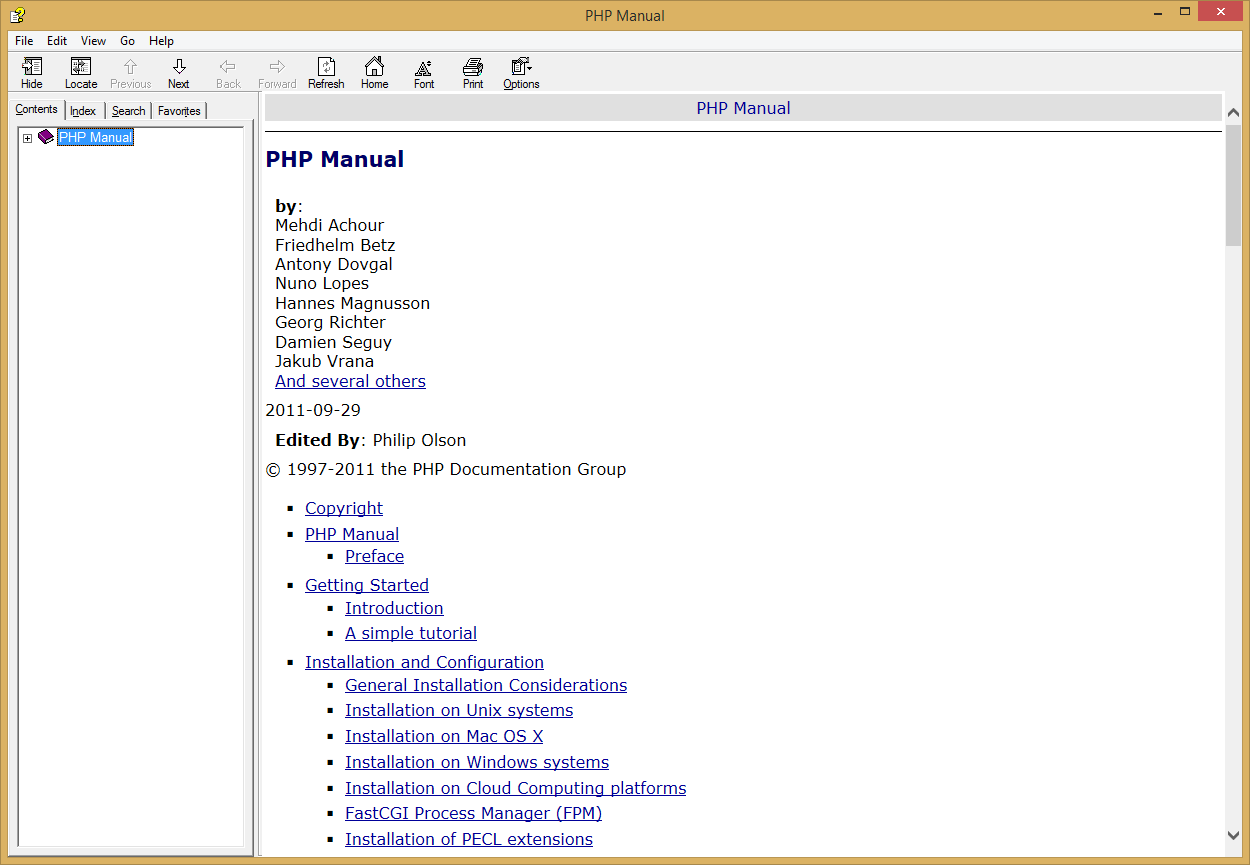Click author name Mehdi Achour
1250x865 pixels.
pyautogui.click(x=329, y=225)
